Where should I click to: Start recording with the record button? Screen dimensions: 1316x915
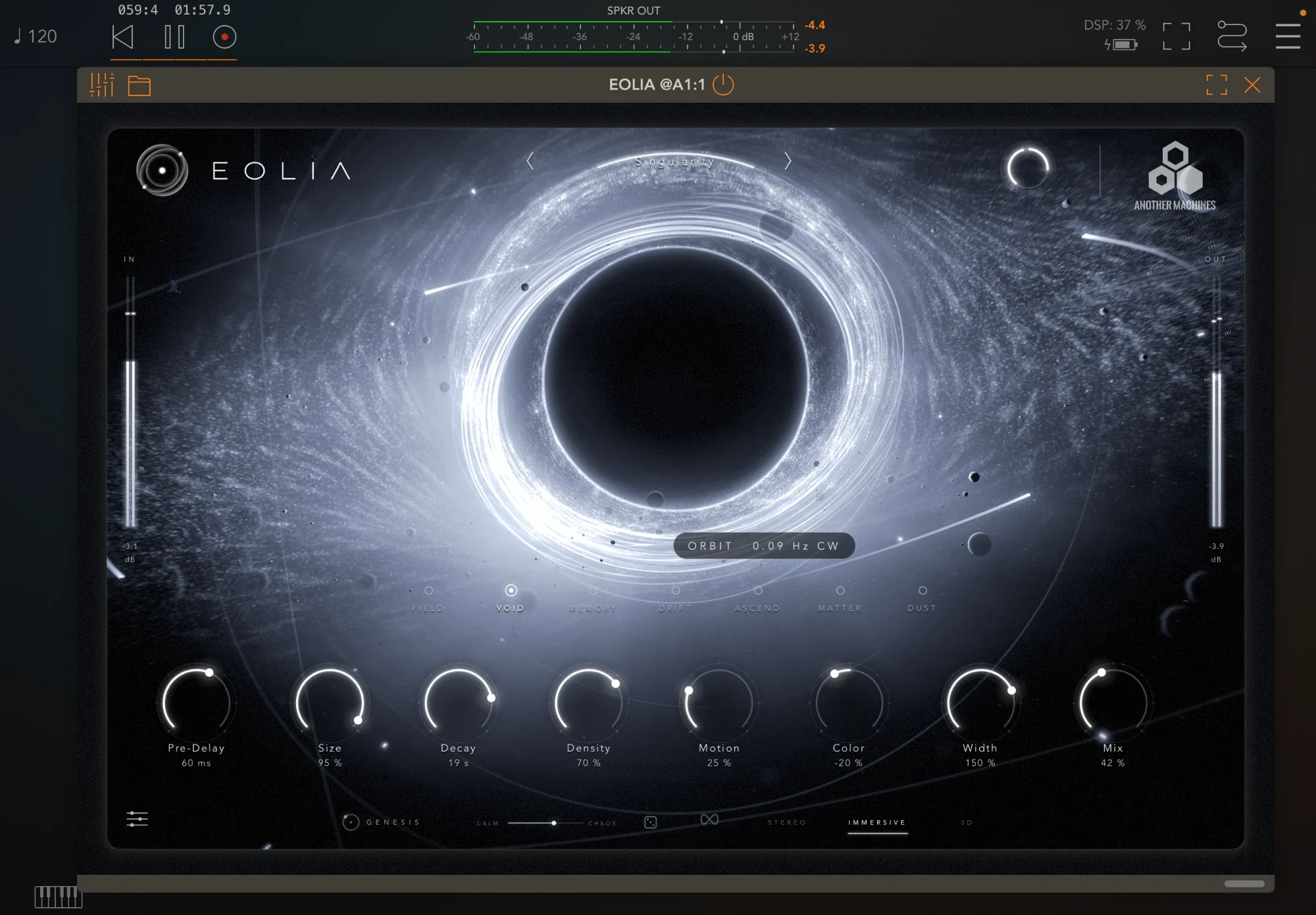point(224,37)
